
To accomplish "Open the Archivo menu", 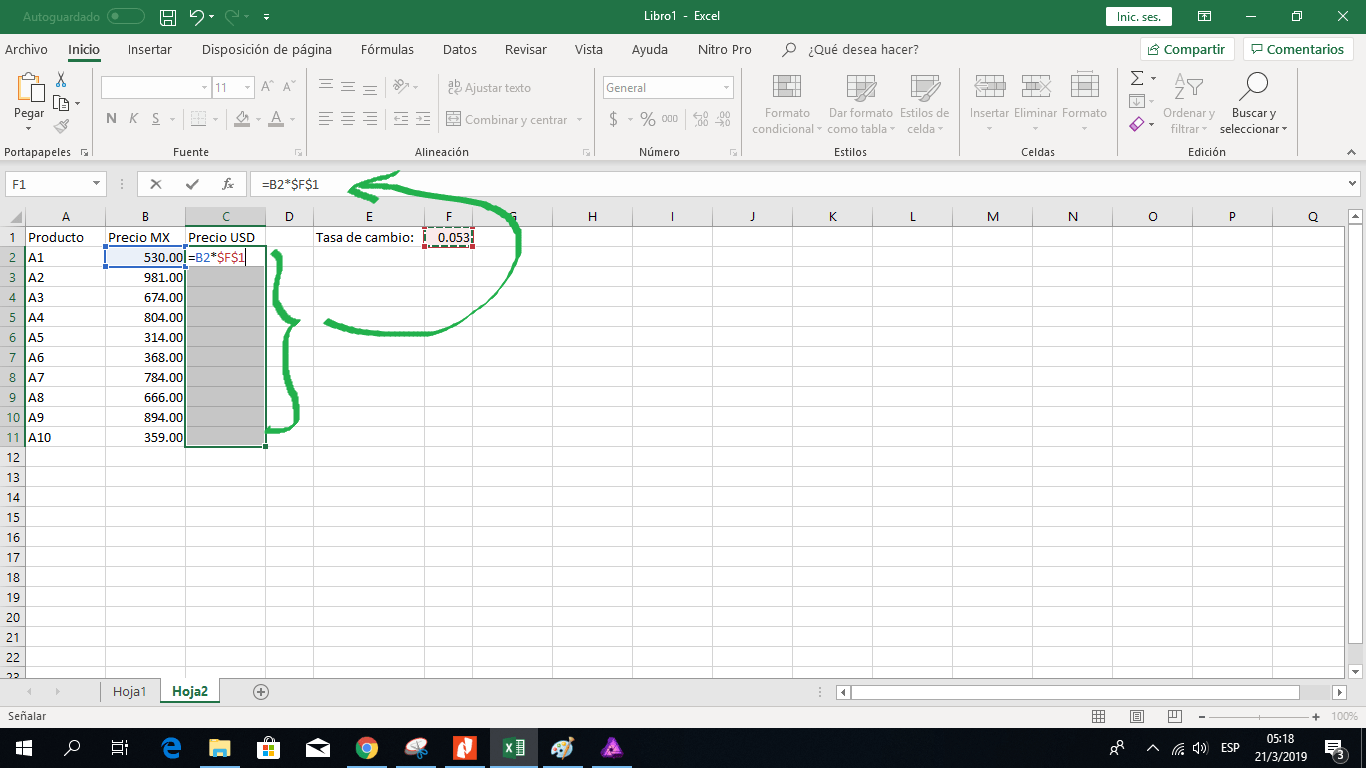I will pyautogui.click(x=26, y=49).
